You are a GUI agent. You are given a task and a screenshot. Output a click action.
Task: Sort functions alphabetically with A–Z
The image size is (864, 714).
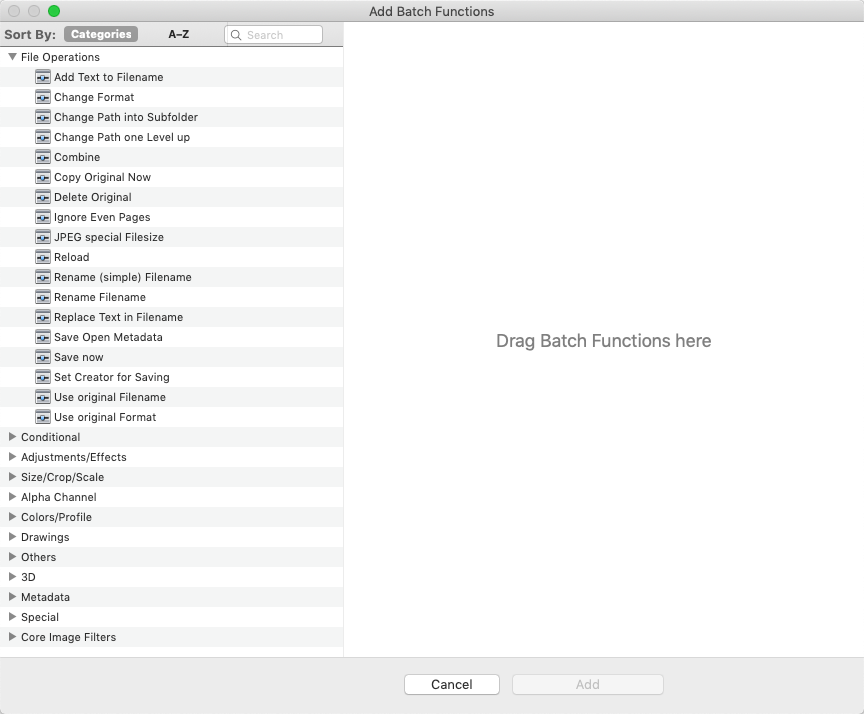click(179, 34)
